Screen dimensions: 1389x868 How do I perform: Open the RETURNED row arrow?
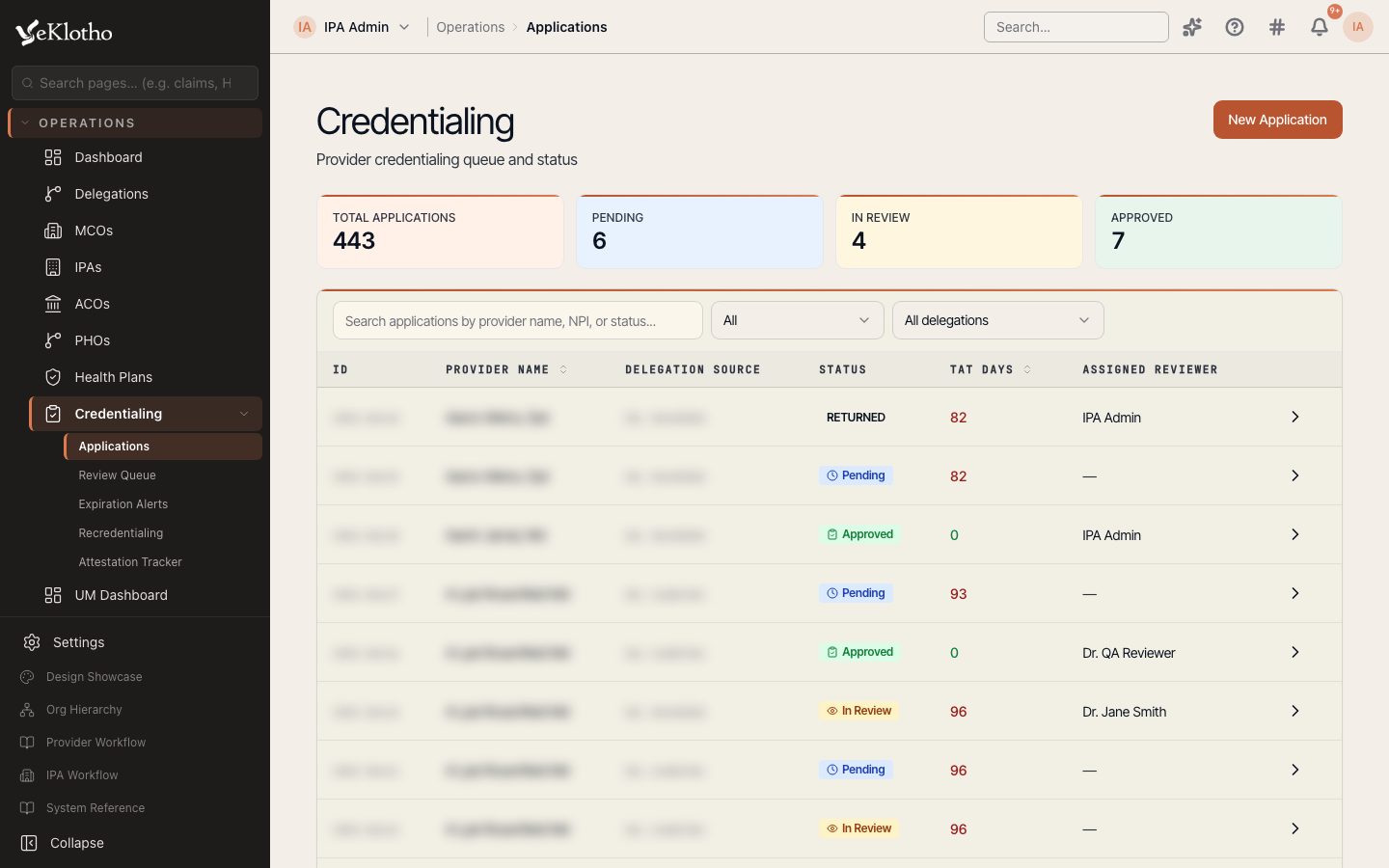click(1295, 417)
